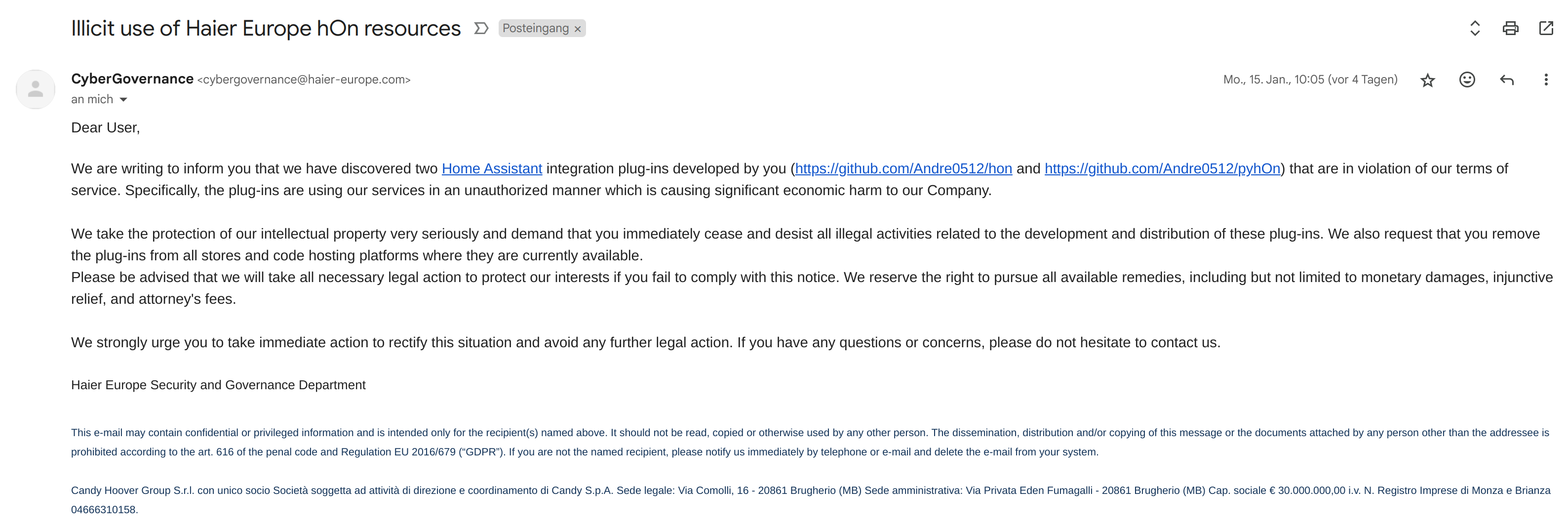This screenshot has width=1568, height=529.
Task: Remove the Posteingang label with x
Action: pyautogui.click(x=578, y=29)
